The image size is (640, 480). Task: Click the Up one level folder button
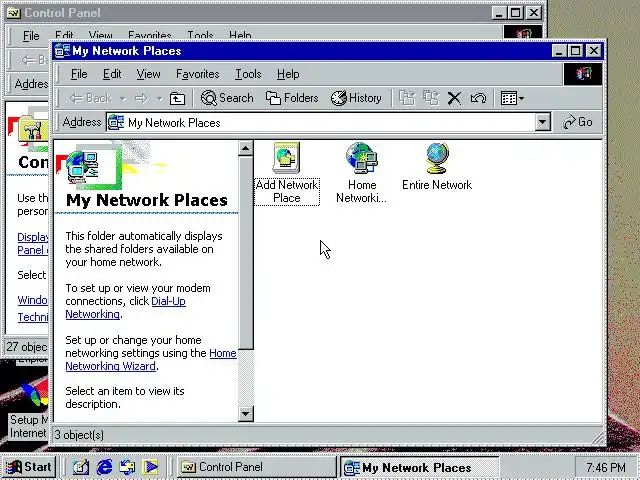pos(178,98)
